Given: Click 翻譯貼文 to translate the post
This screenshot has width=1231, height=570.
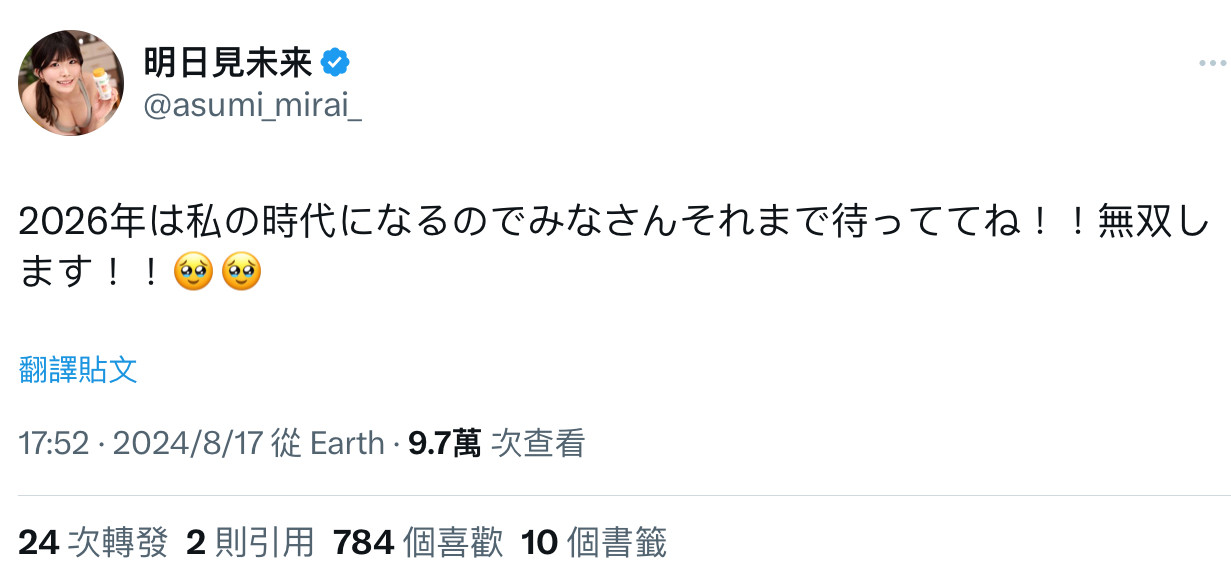Looking at the screenshot, I should point(78,371).
